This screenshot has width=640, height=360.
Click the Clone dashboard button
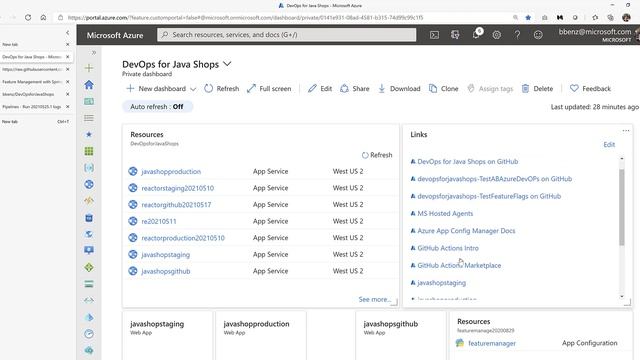click(444, 89)
